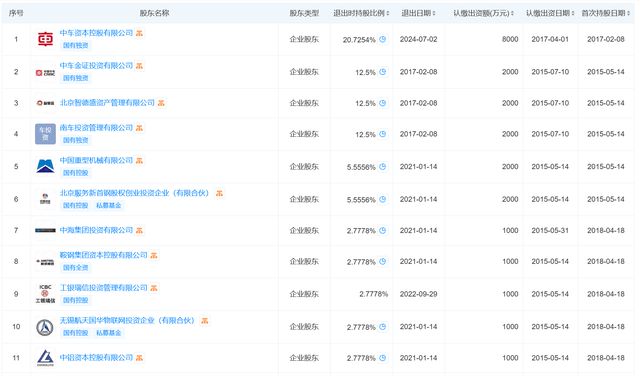Click the chart icon in 南车投资管理 row

382,134
